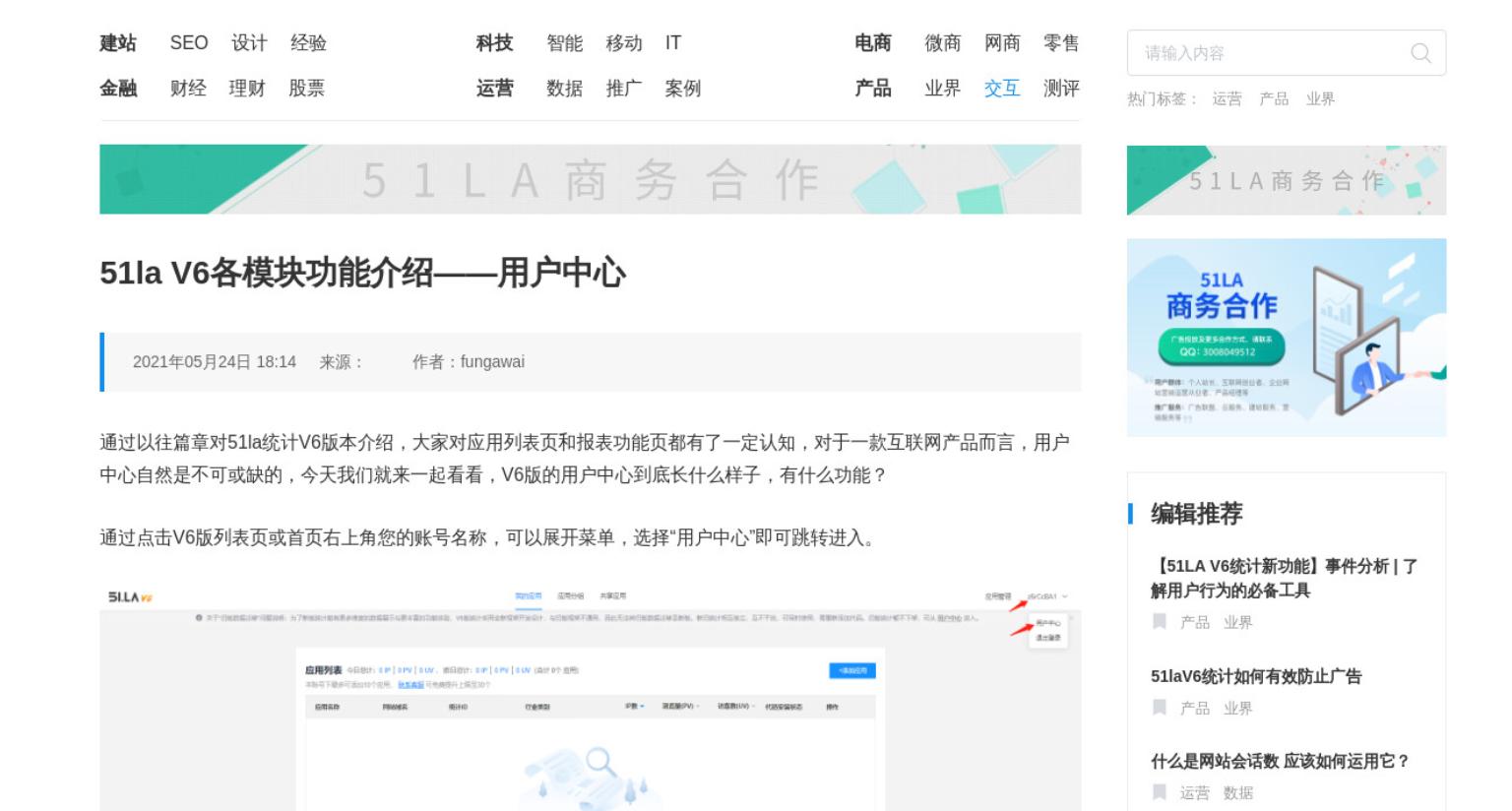
Task: Go to the 微商 section
Action: click(x=942, y=43)
